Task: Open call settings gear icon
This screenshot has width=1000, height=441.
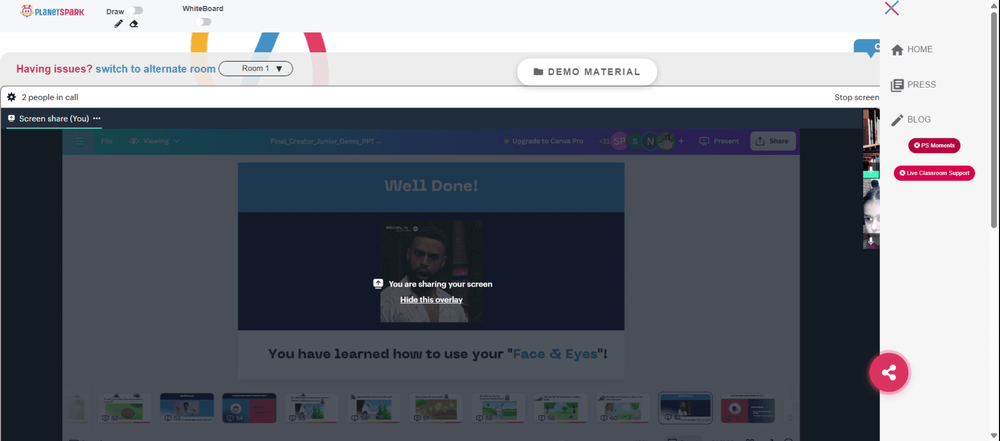Action: pos(11,97)
